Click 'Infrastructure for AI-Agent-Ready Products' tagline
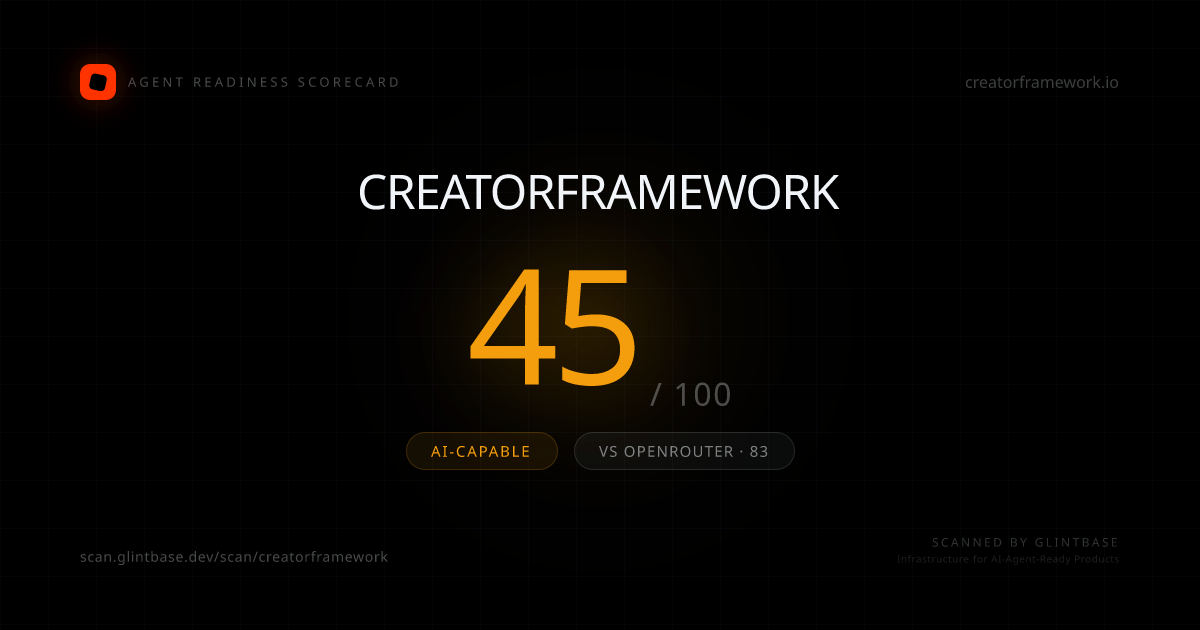The height and width of the screenshot is (630, 1200). (x=1008, y=559)
